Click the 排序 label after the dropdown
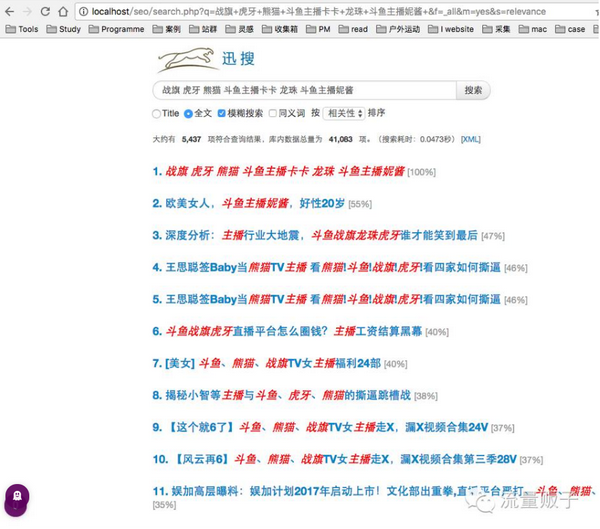The image size is (600, 529). (x=377, y=113)
